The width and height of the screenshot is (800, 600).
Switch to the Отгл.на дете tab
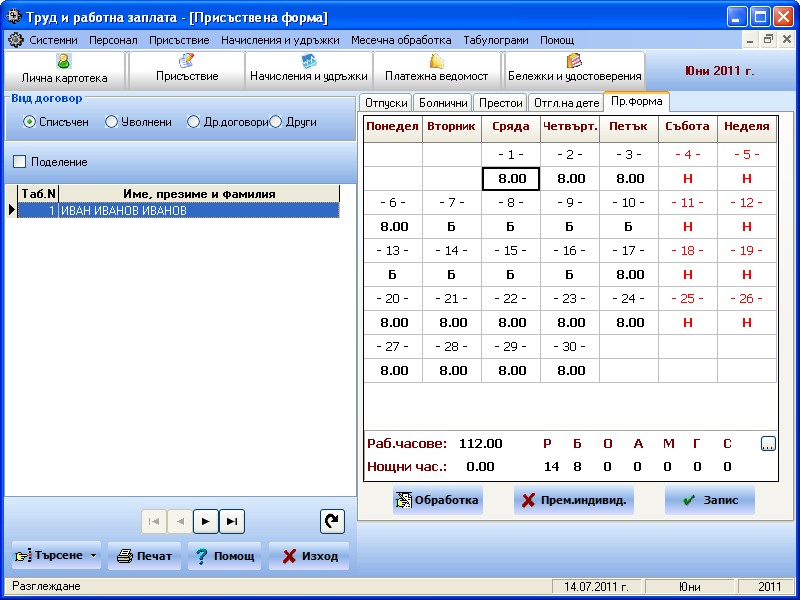point(566,103)
